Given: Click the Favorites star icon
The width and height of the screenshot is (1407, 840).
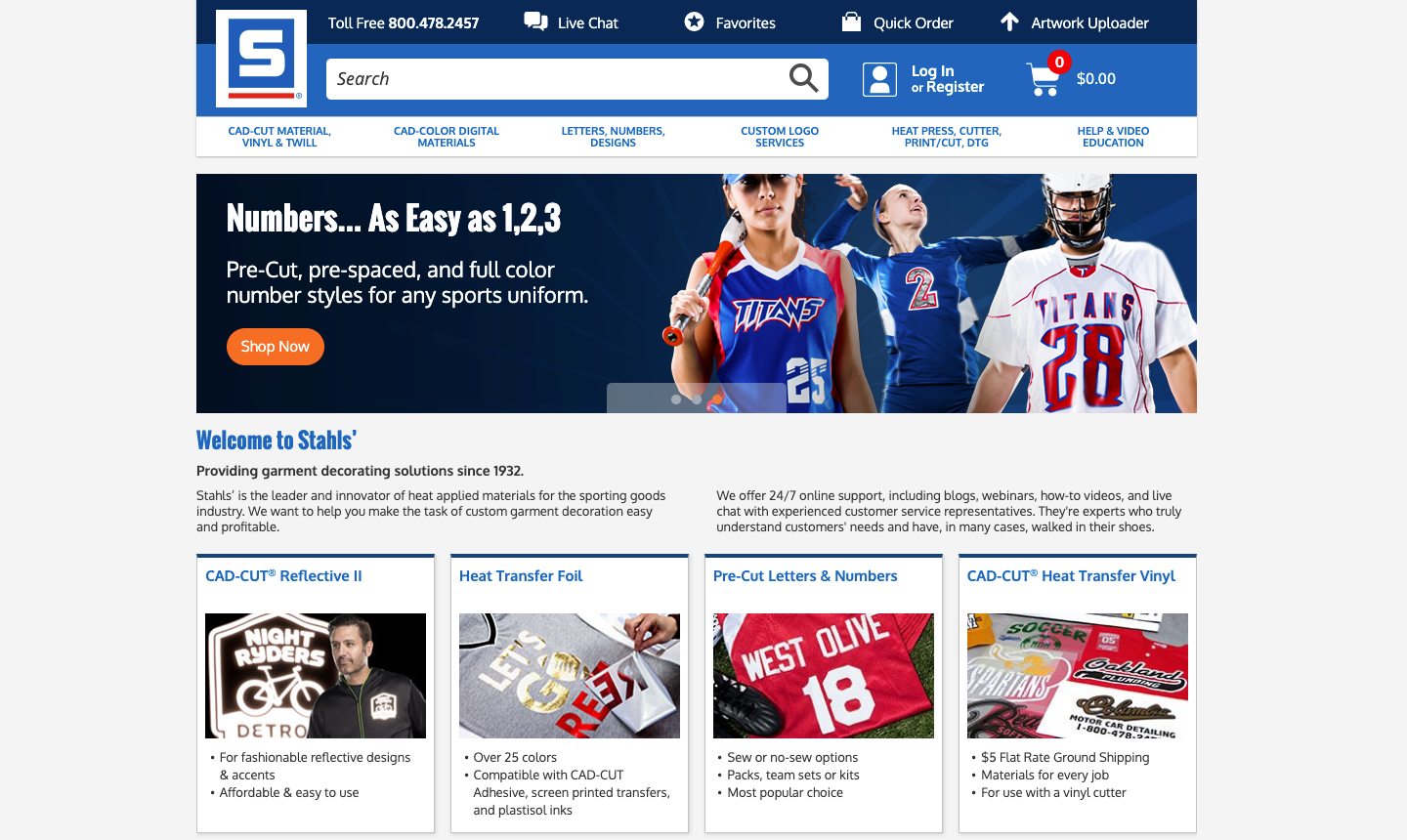Looking at the screenshot, I should click(x=694, y=21).
